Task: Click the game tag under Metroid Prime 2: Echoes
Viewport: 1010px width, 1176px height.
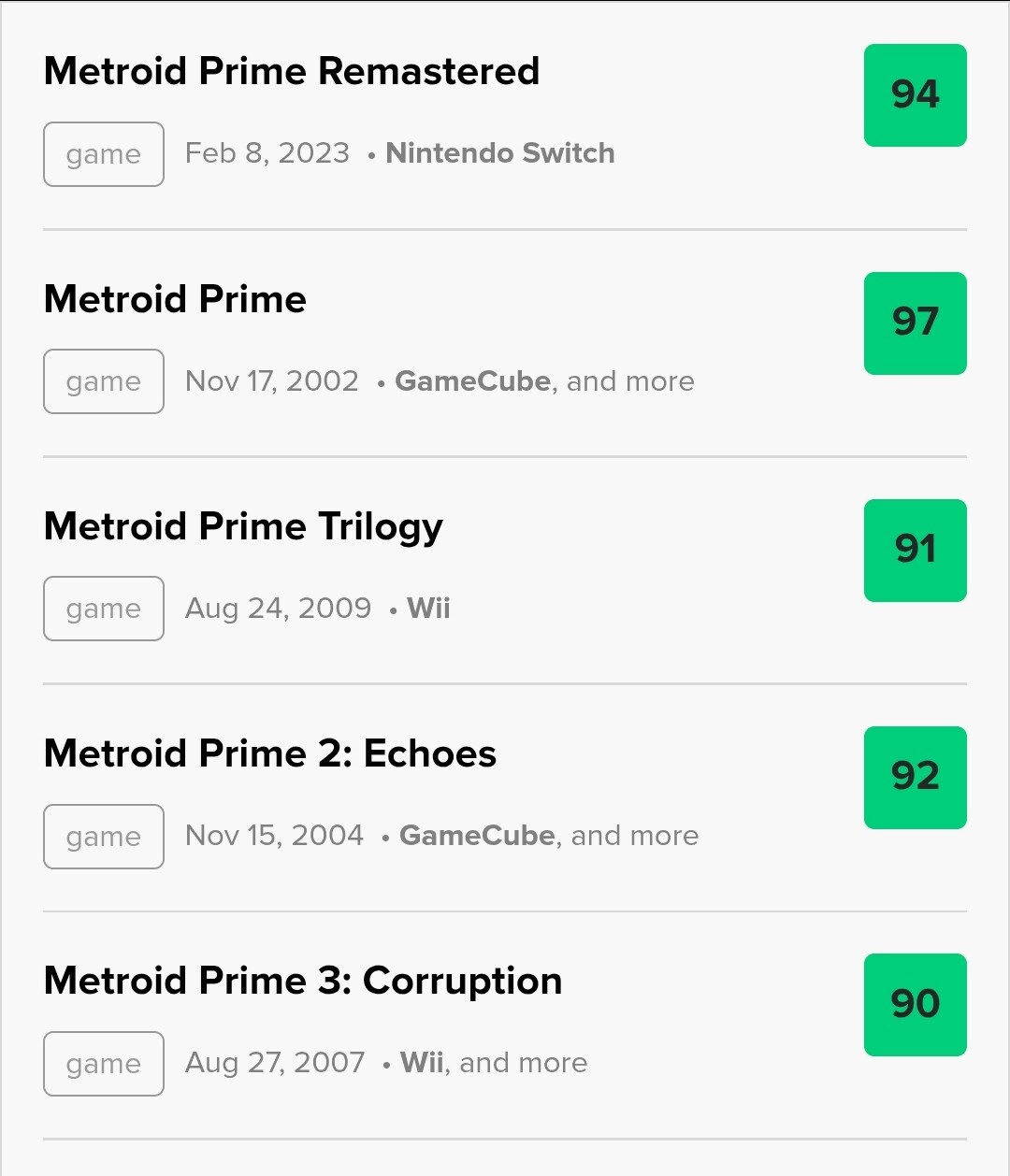Action: coord(104,837)
